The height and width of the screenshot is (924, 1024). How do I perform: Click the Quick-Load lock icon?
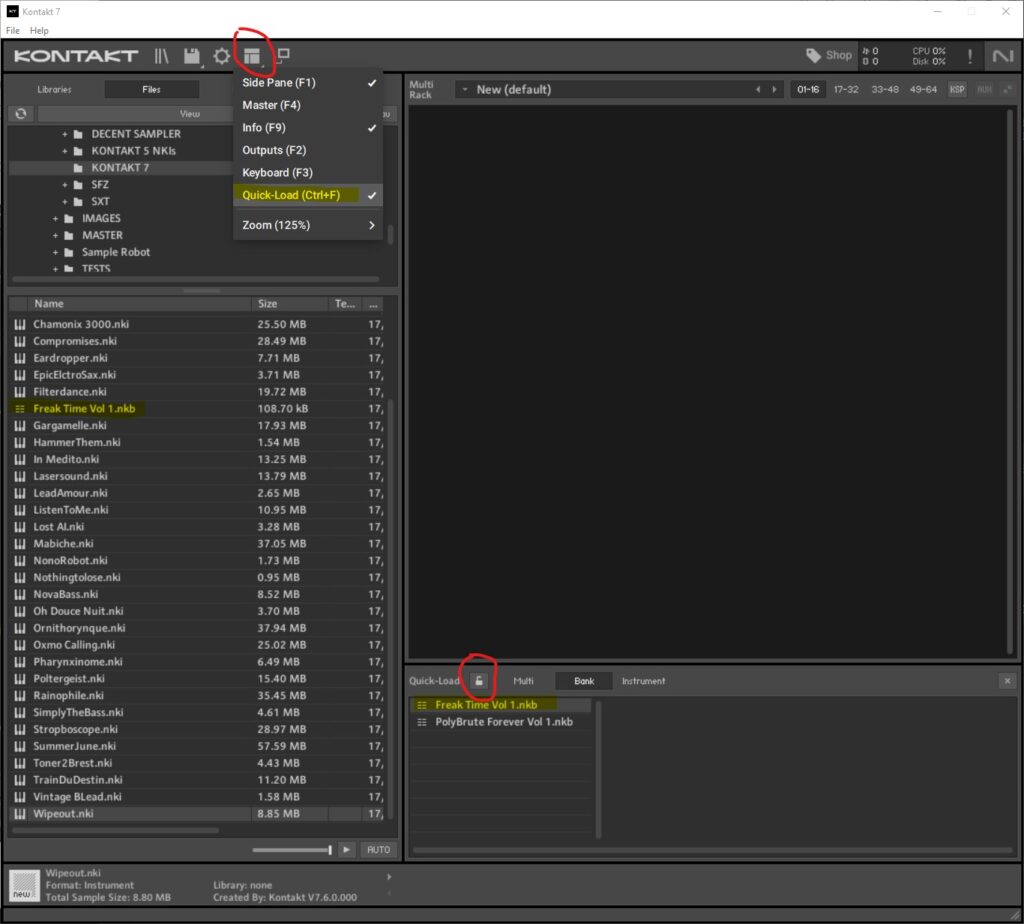pyautogui.click(x=480, y=681)
